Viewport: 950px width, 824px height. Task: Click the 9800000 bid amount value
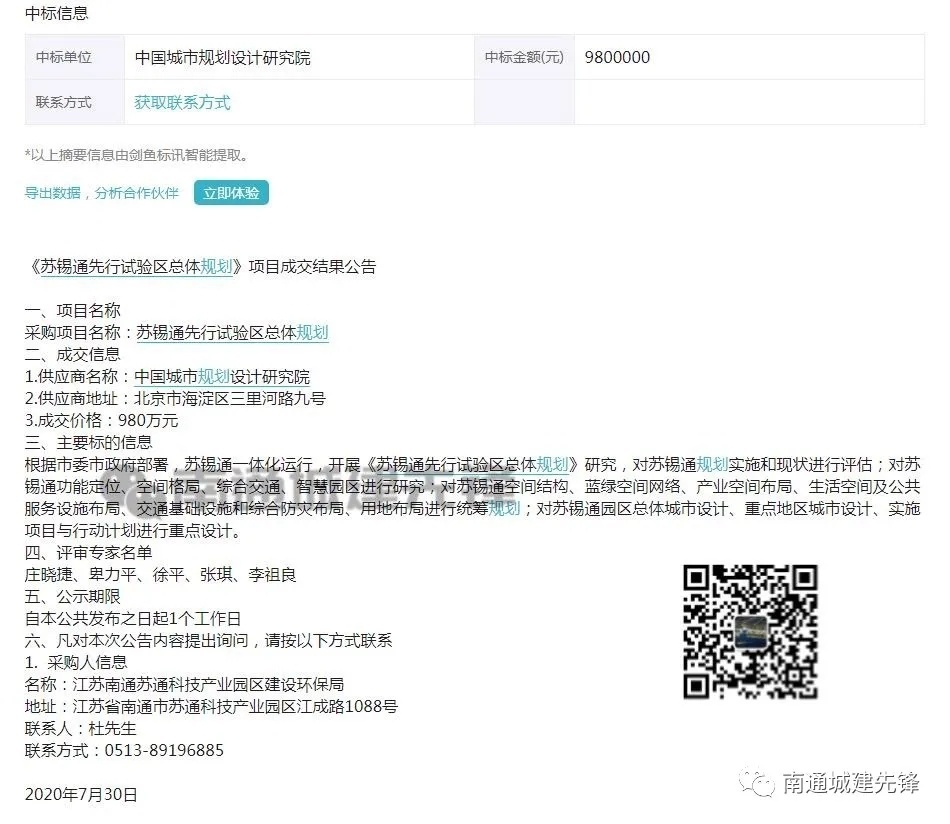(617, 58)
